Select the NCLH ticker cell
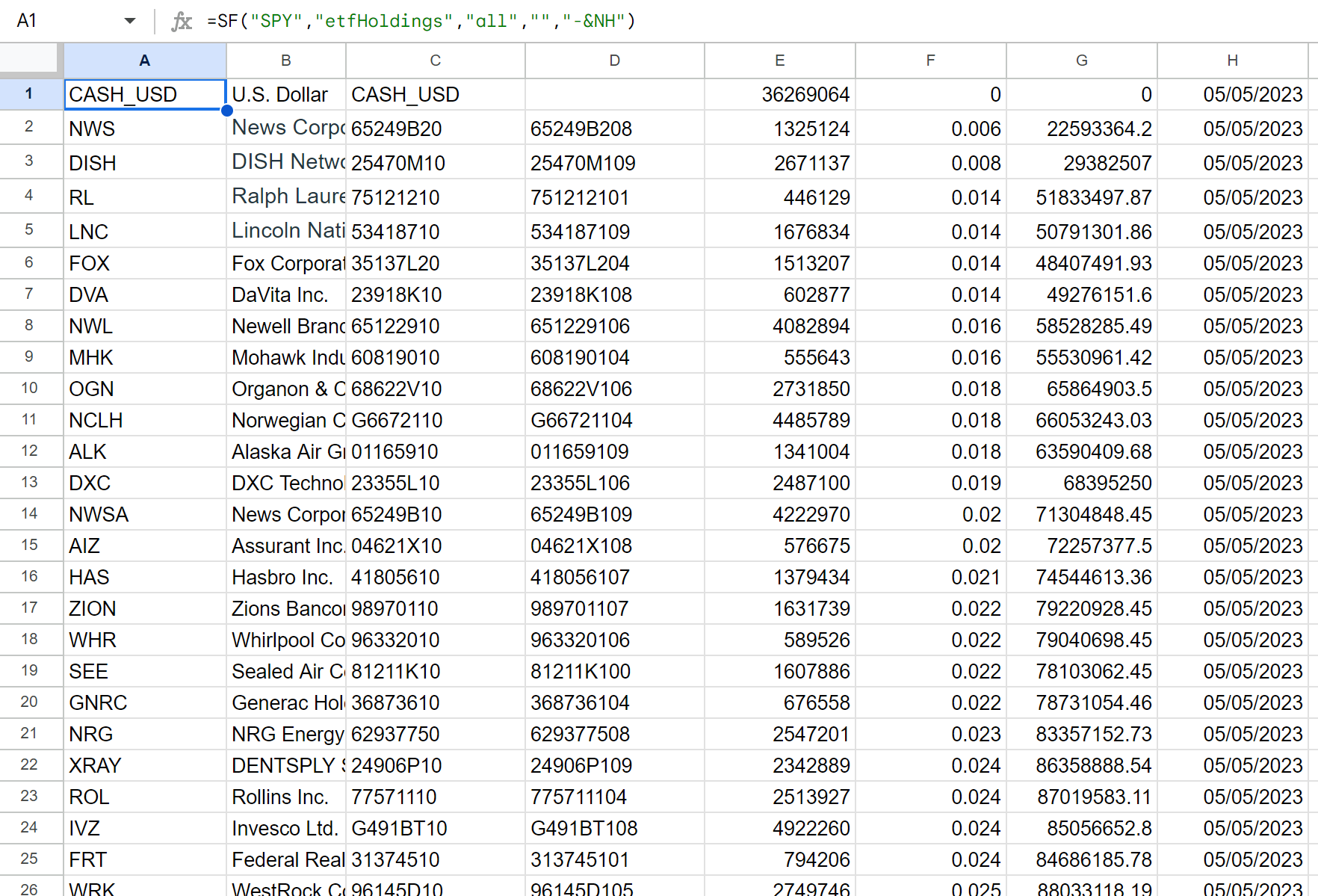 pos(145,420)
